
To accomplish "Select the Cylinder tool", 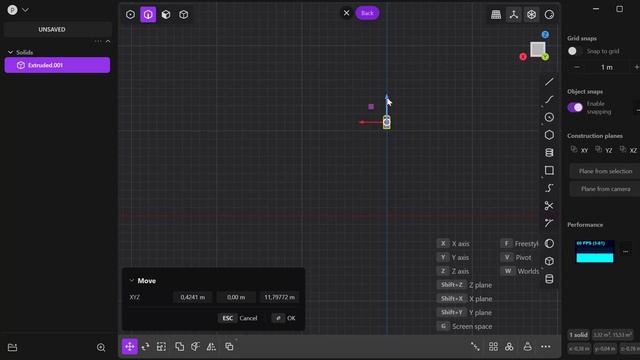I will (x=549, y=279).
